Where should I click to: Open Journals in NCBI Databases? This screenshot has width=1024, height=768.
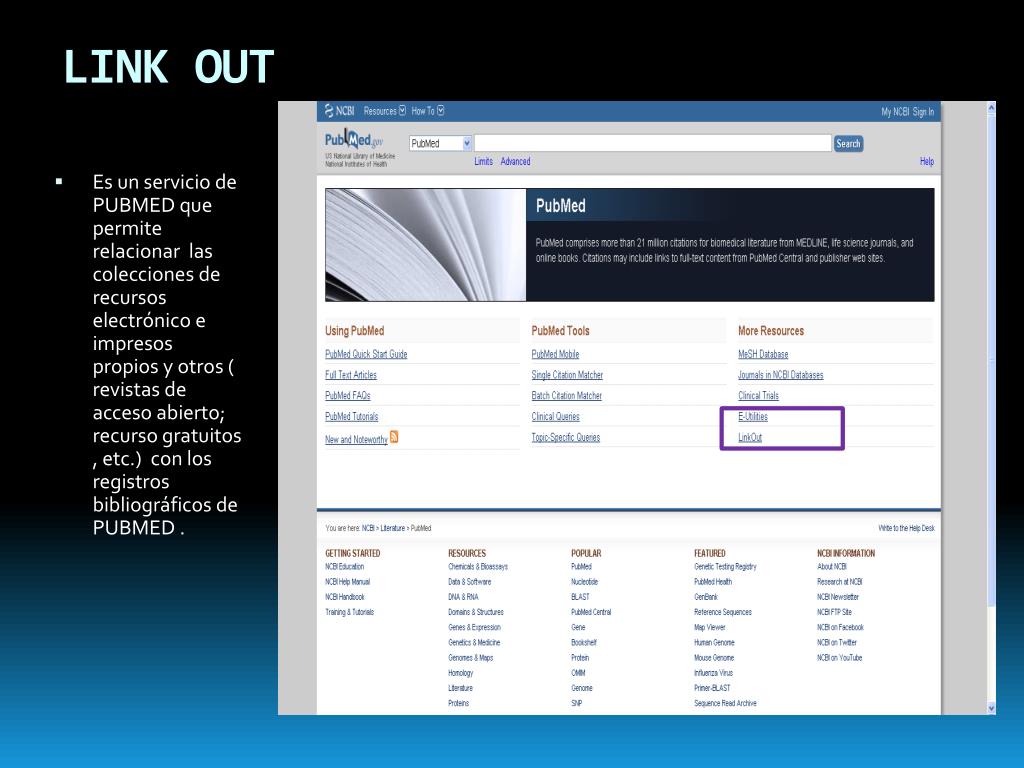click(780, 375)
